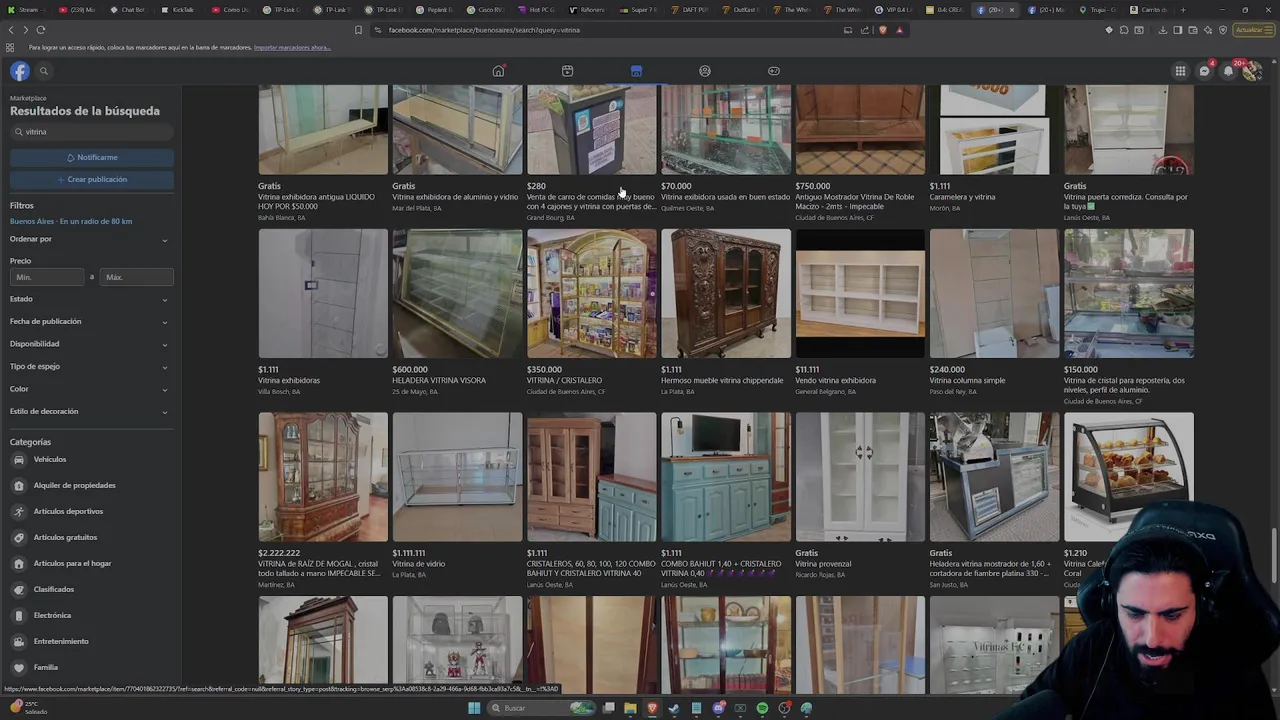Open the Alquiler de propiedades category

[x=74, y=485]
